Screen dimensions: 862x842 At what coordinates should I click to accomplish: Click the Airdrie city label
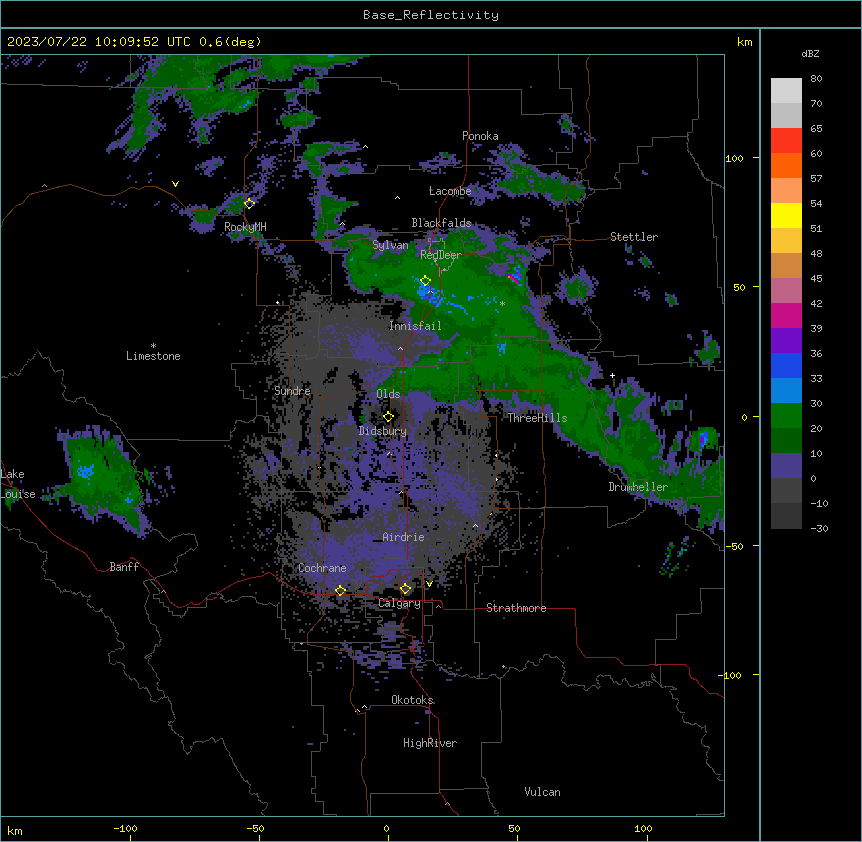tap(403, 537)
